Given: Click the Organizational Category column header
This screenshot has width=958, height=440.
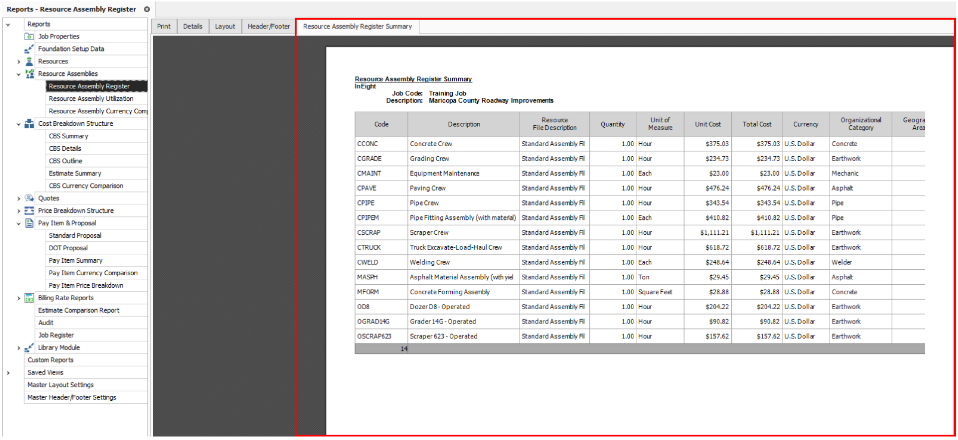Looking at the screenshot, I should tap(860, 124).
